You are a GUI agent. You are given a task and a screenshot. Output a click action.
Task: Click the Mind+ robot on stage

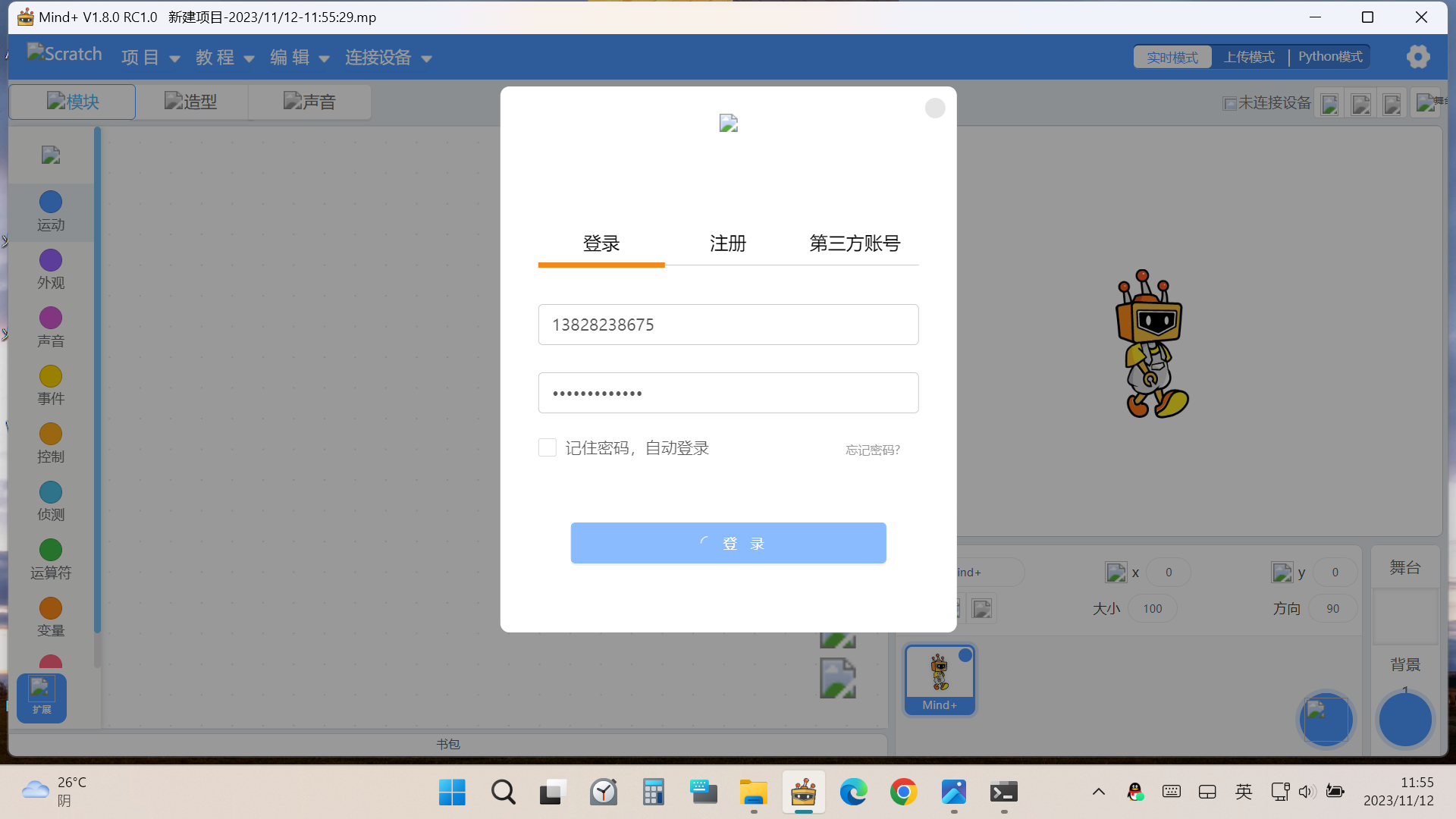coord(1151,344)
